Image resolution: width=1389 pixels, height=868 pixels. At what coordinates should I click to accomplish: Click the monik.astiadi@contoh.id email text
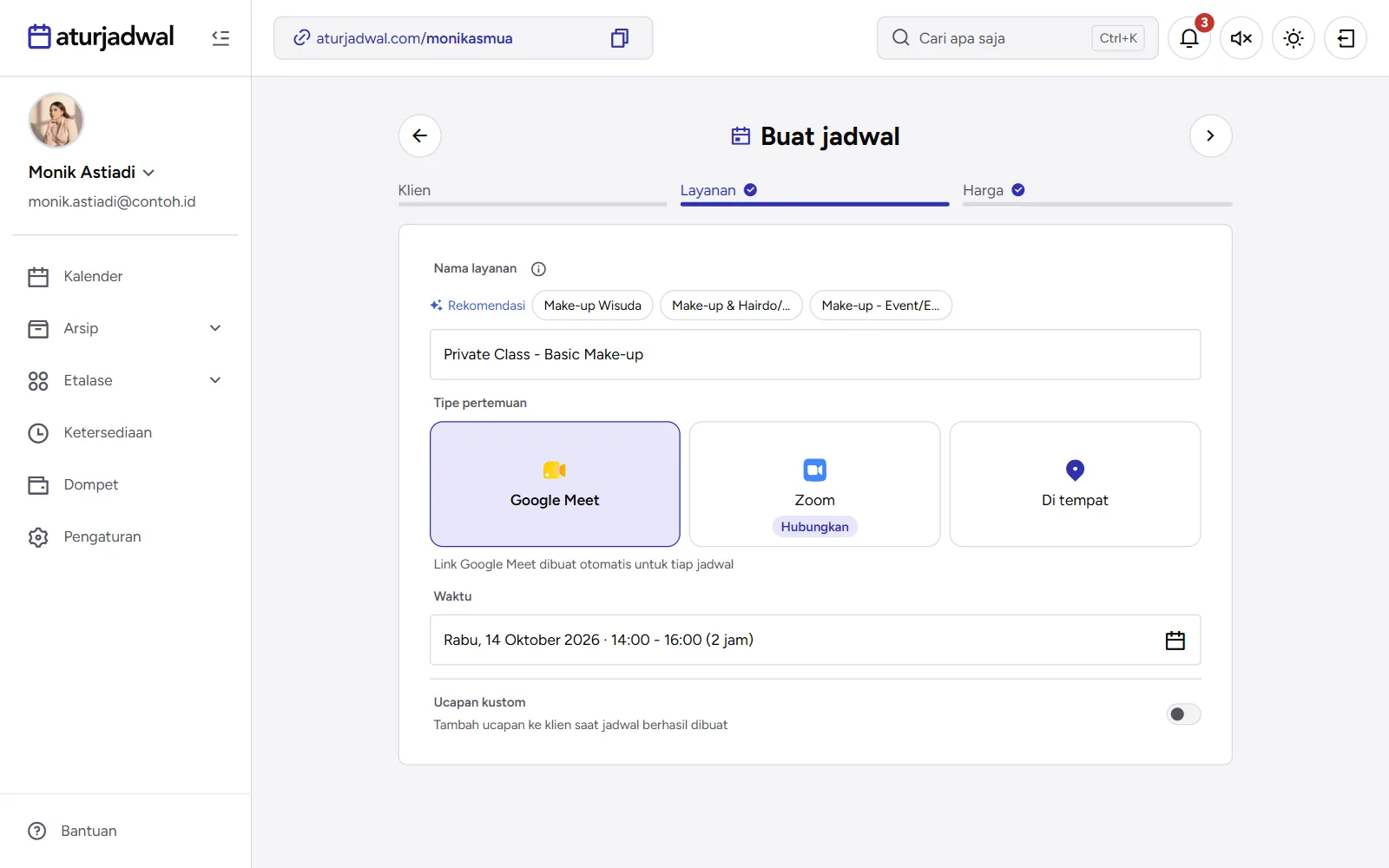[112, 201]
